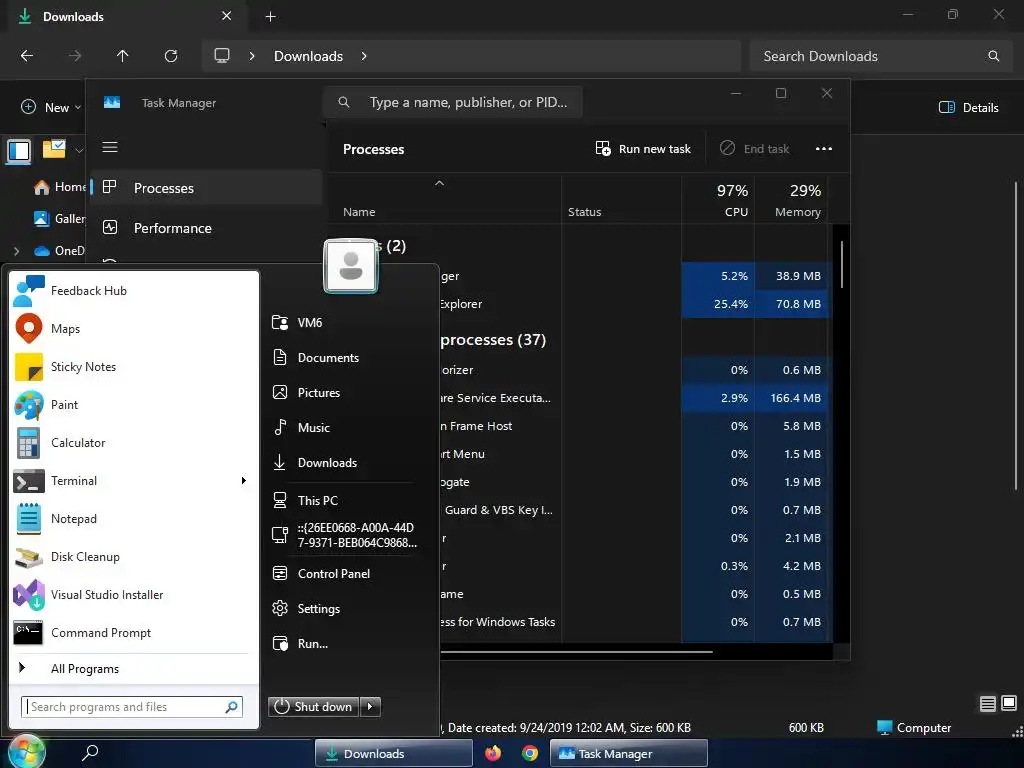Screen dimensions: 1024x768
Task: Click Task Manager vertical scrollbar
Action: (x=842, y=264)
